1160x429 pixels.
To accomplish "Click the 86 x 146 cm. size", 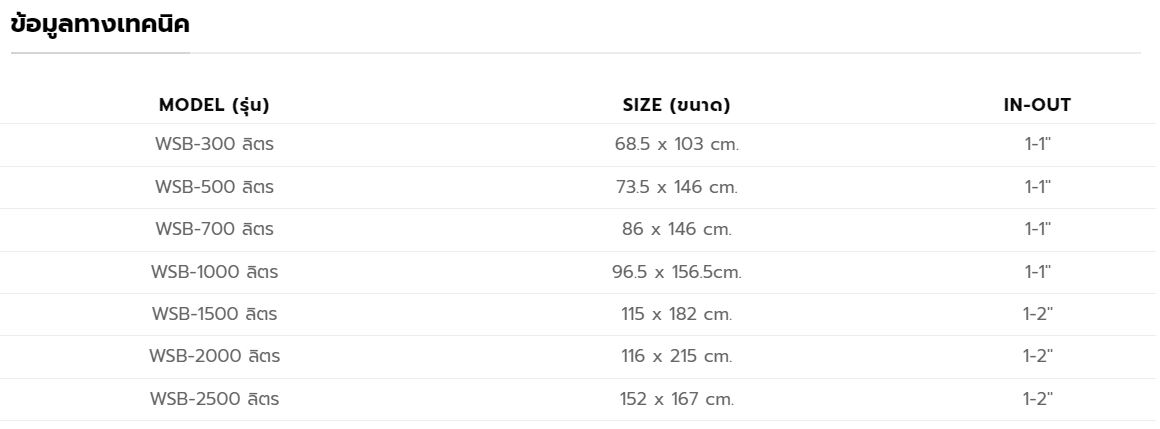I will tap(676, 229).
